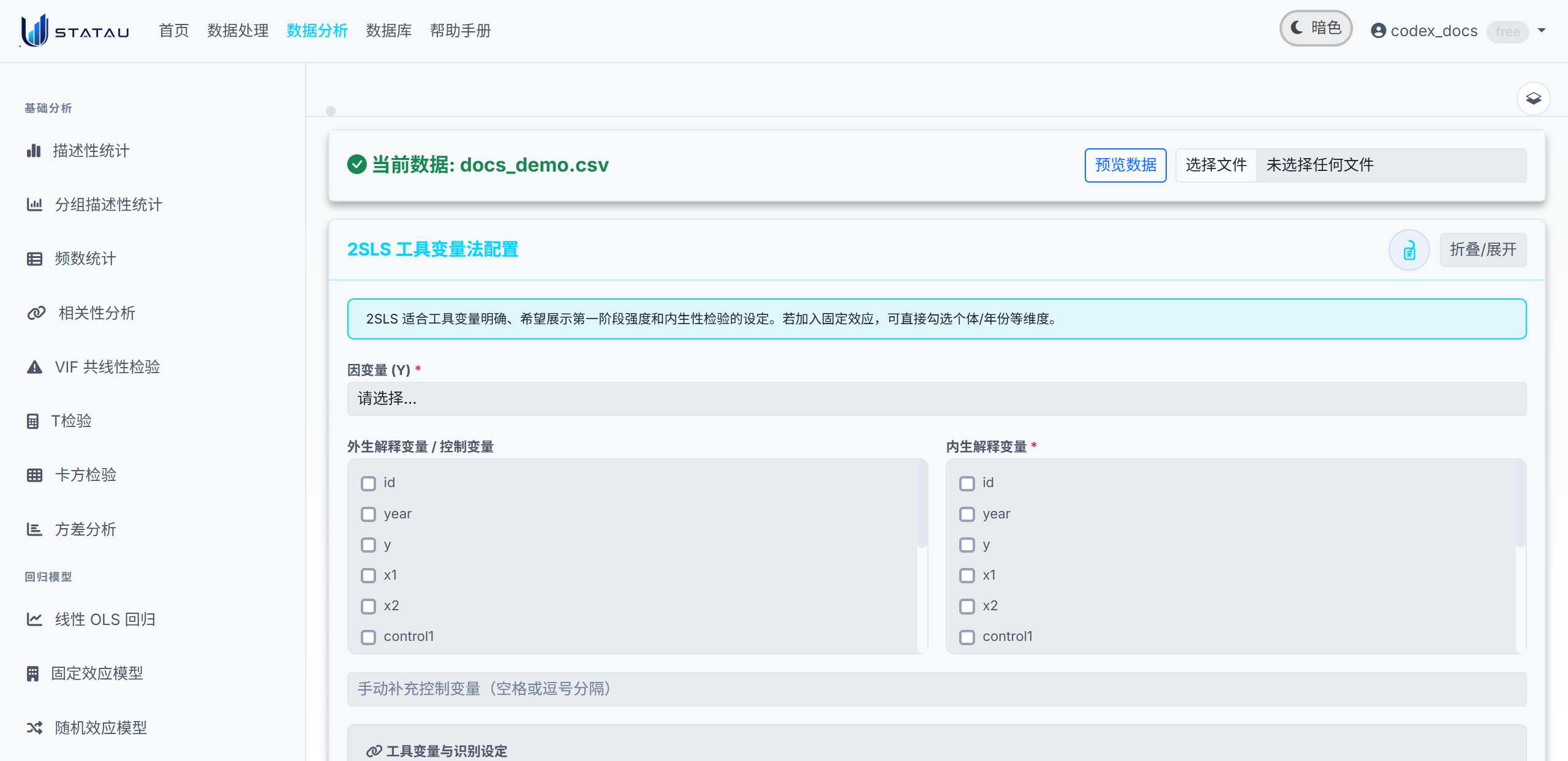Check x1 in 内生解释变量 list
This screenshot has height=761, width=1568.
click(967, 575)
